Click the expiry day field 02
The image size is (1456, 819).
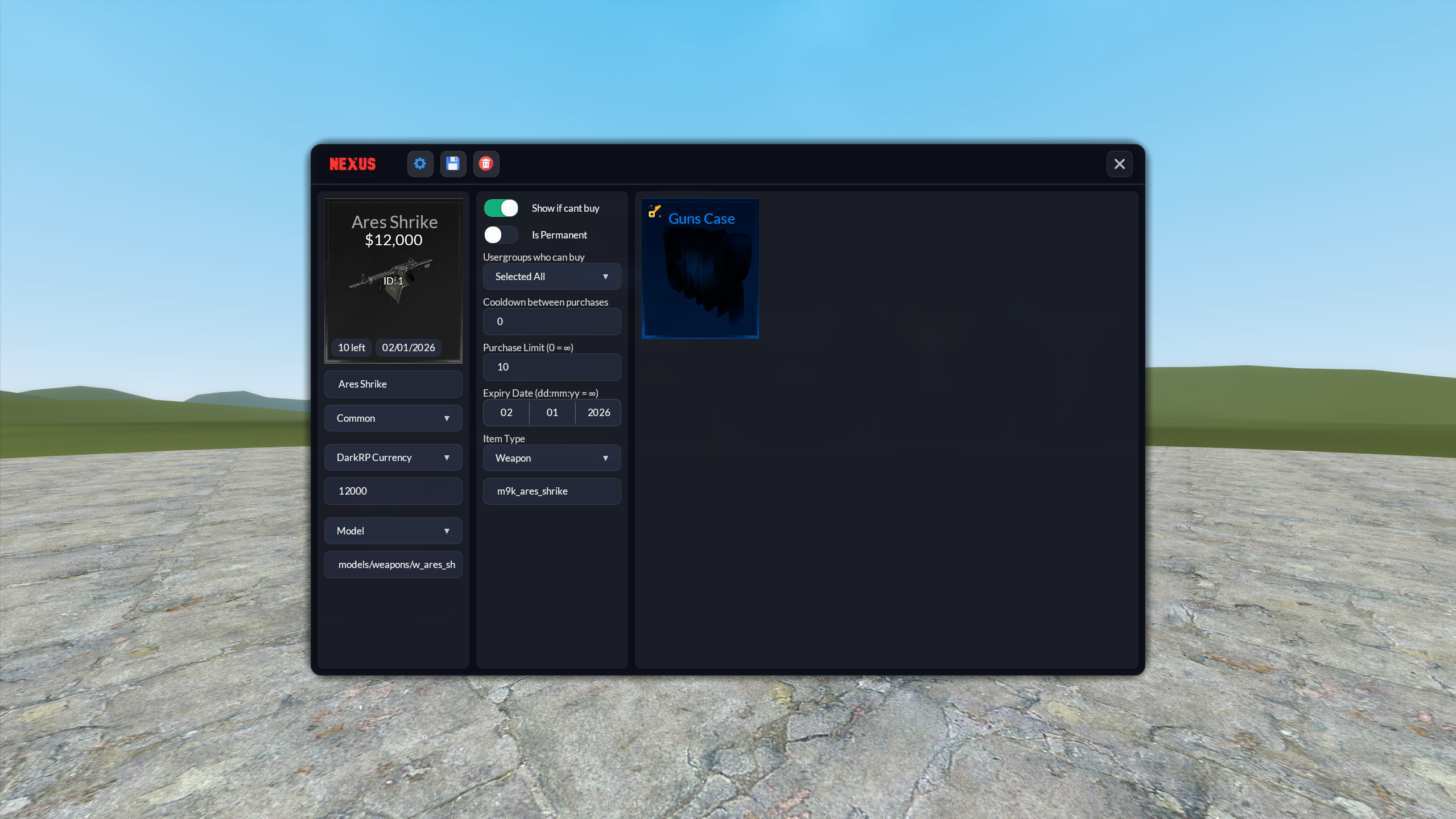pos(506,413)
